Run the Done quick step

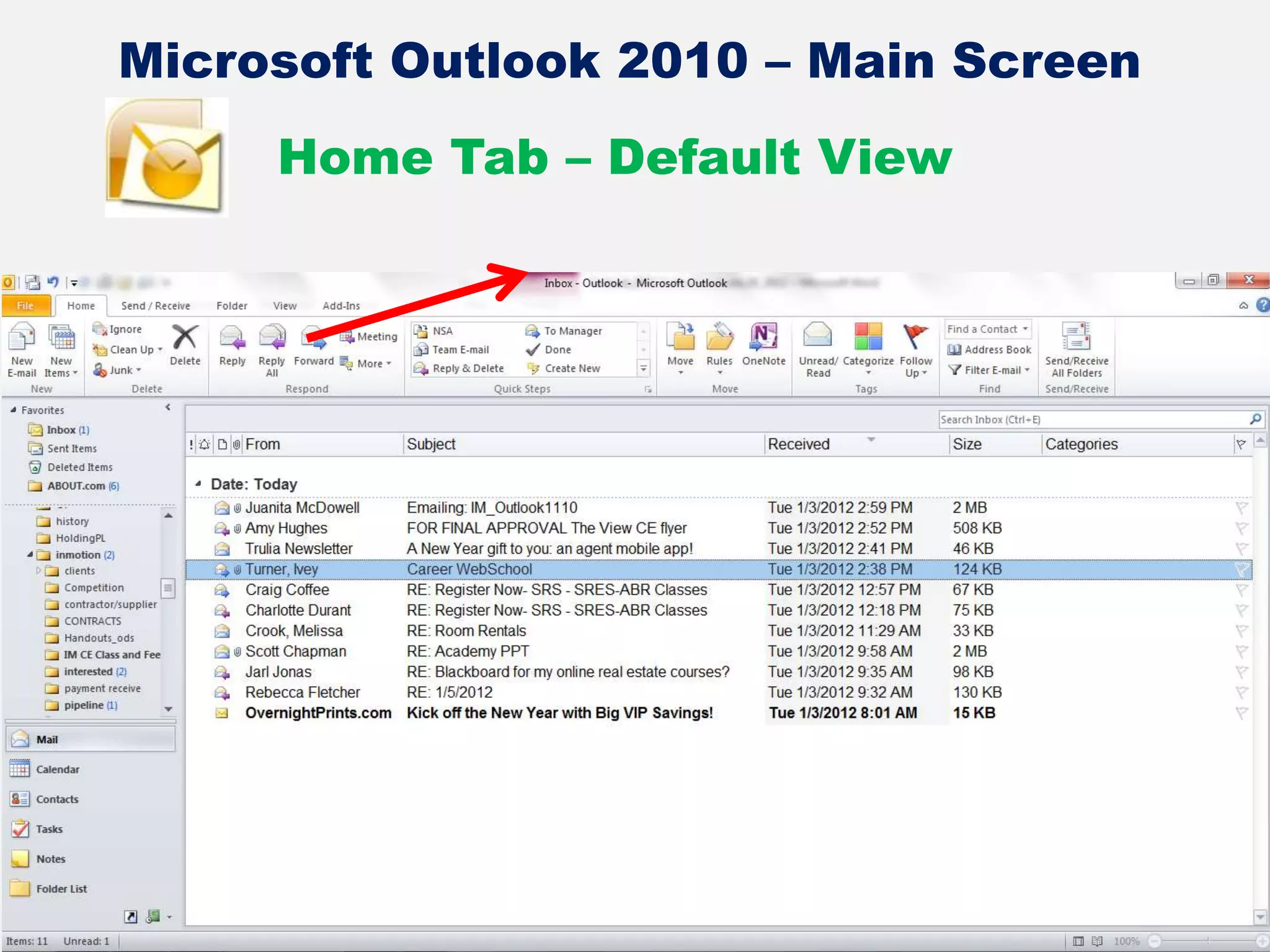[549, 350]
